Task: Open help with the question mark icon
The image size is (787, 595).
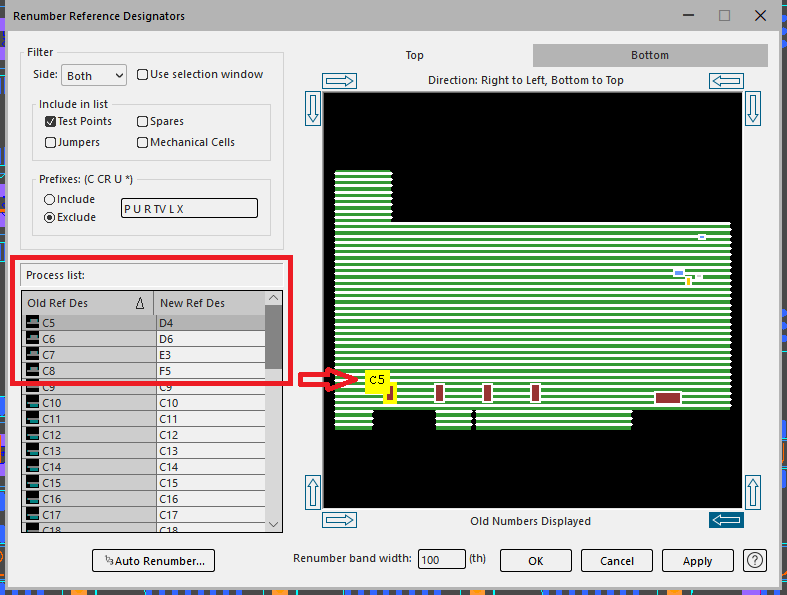Action: (x=755, y=560)
